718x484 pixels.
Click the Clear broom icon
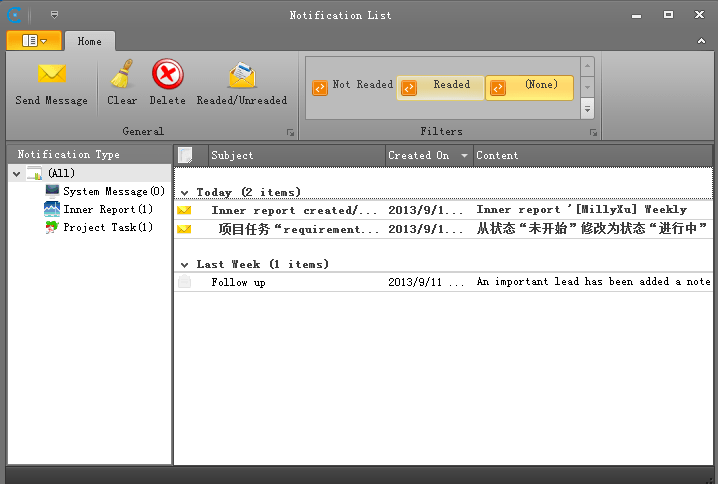(122, 75)
